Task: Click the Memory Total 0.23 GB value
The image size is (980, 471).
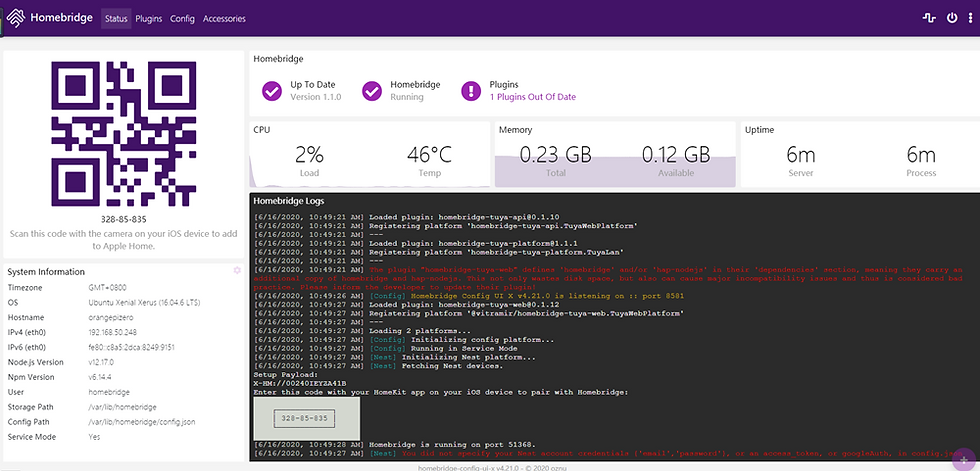Action: [x=556, y=154]
